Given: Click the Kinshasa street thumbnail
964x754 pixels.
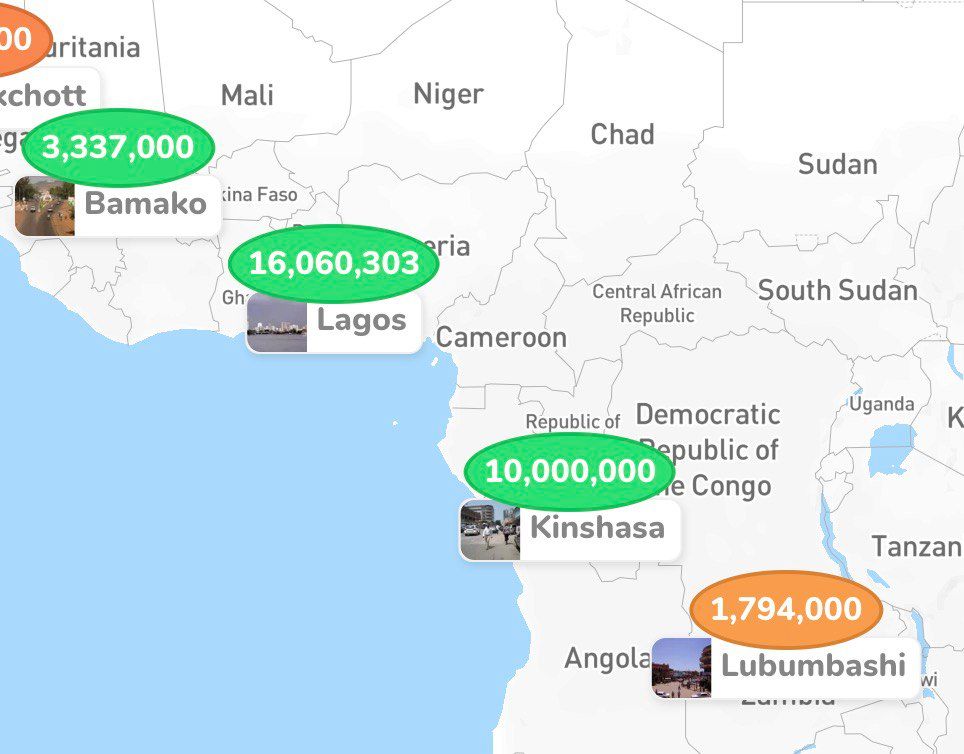Looking at the screenshot, I should click(x=490, y=530).
